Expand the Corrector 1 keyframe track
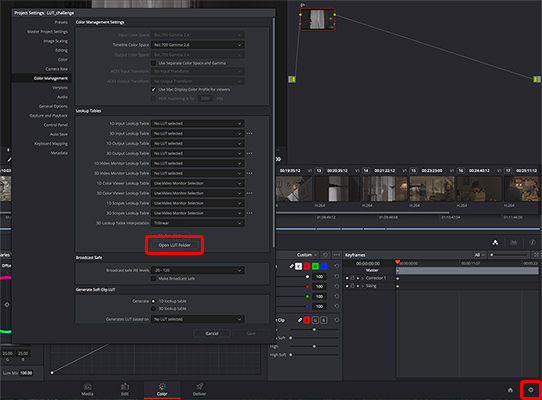 click(363, 278)
